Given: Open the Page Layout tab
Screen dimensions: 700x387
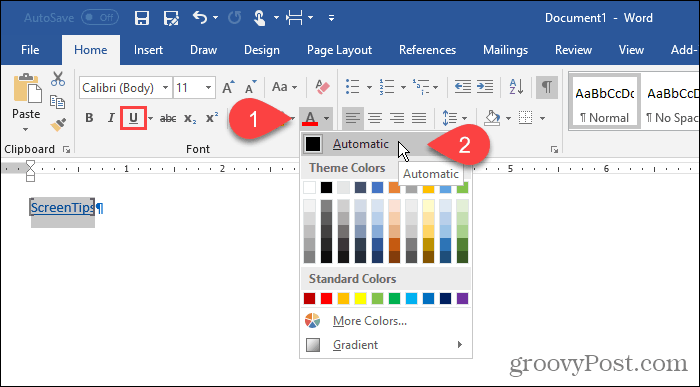Looking at the screenshot, I should coord(339,50).
